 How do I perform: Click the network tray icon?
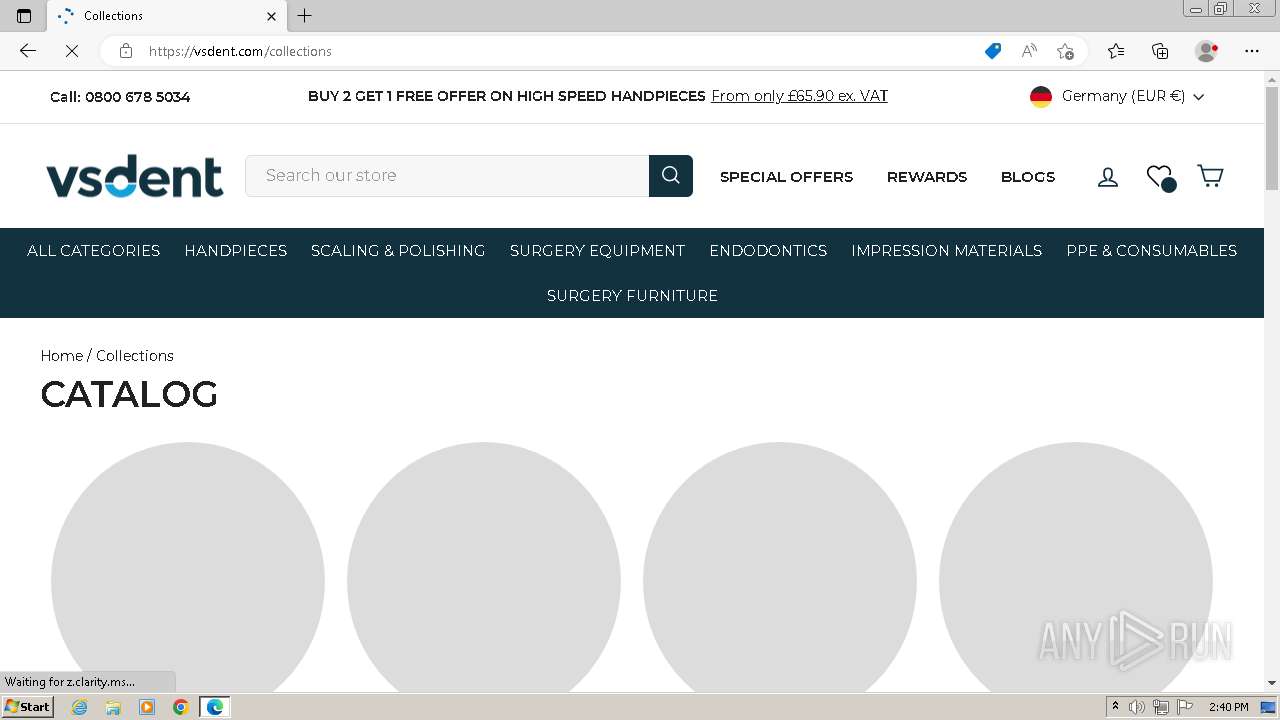click(x=1161, y=707)
